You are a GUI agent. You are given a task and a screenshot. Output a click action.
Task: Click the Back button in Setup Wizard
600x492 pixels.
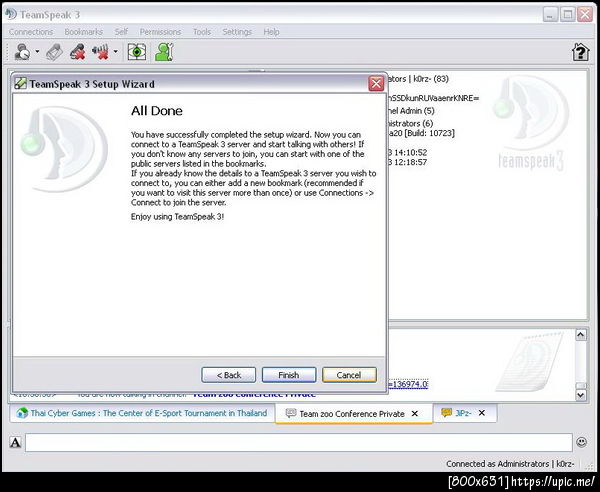(x=228, y=375)
